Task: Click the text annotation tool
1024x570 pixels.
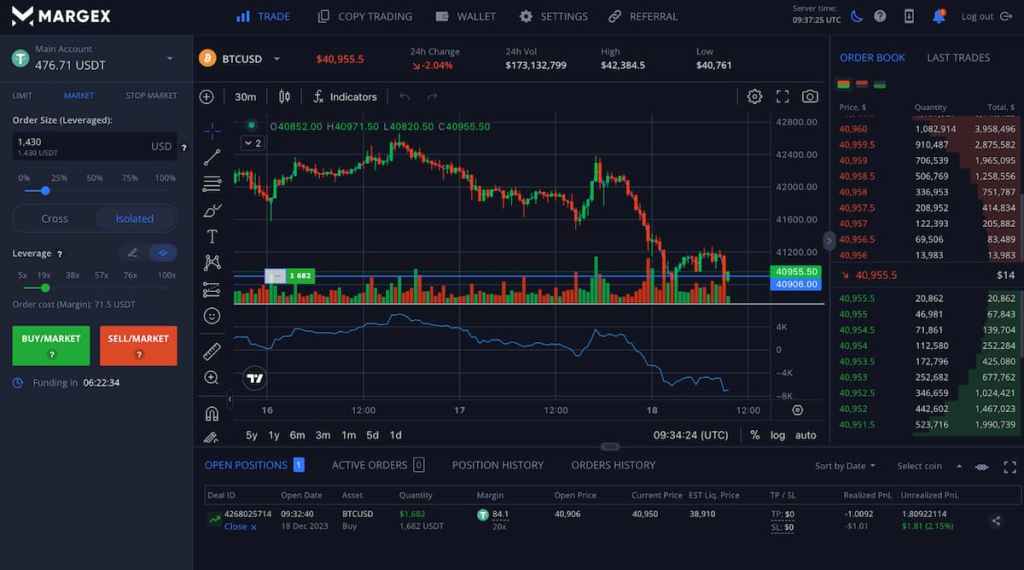Action: point(212,237)
